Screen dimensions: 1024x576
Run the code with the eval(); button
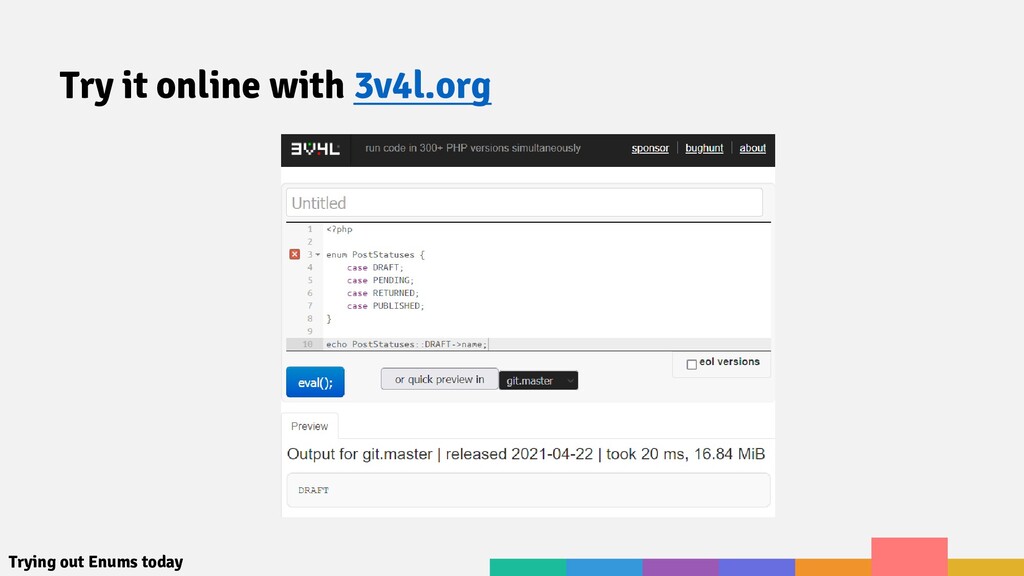(x=315, y=382)
